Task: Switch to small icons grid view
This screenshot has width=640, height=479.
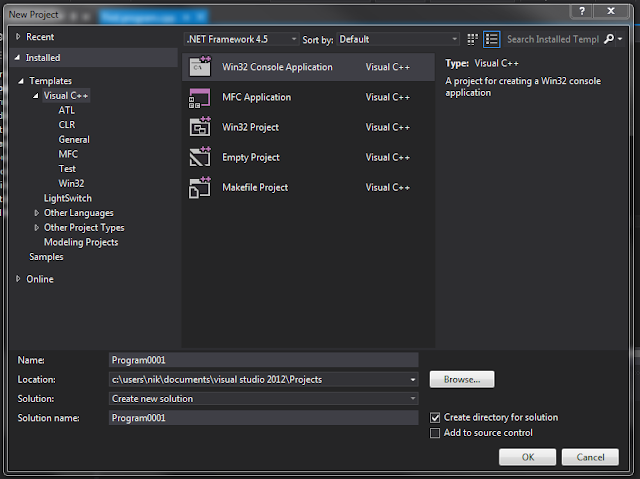Action: click(x=472, y=39)
